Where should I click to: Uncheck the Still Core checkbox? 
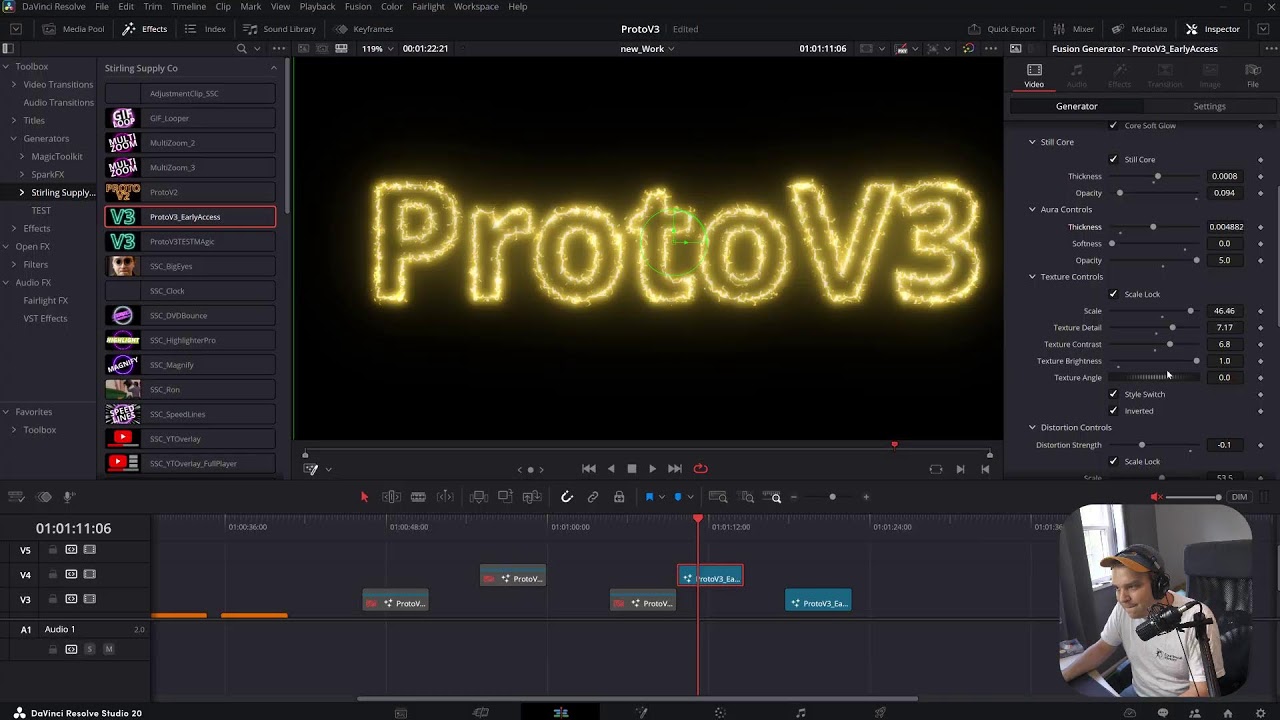click(1113, 159)
